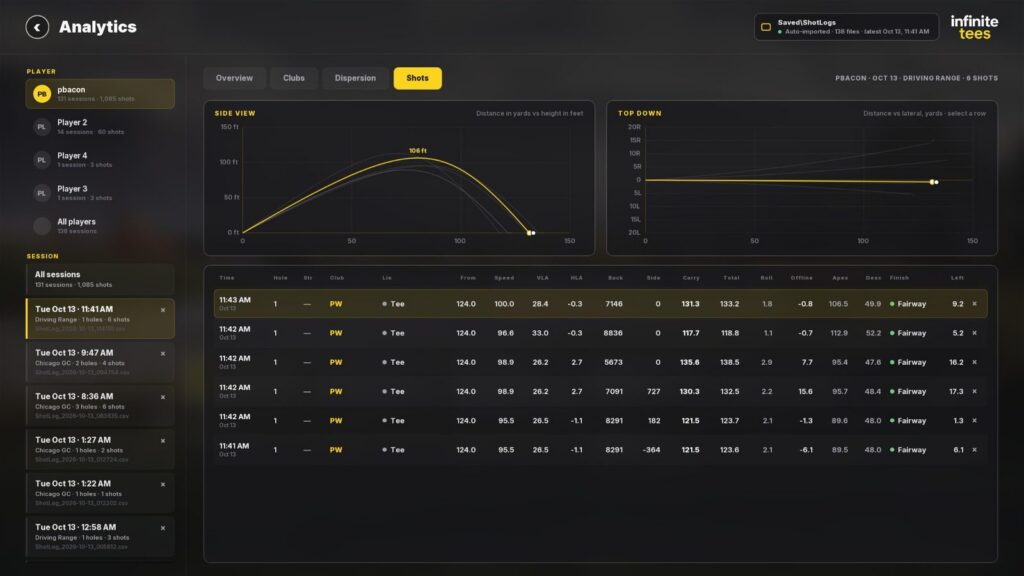Remove the Oct 13 1:22 AM session
This screenshot has width=1024, height=576.
click(163, 485)
